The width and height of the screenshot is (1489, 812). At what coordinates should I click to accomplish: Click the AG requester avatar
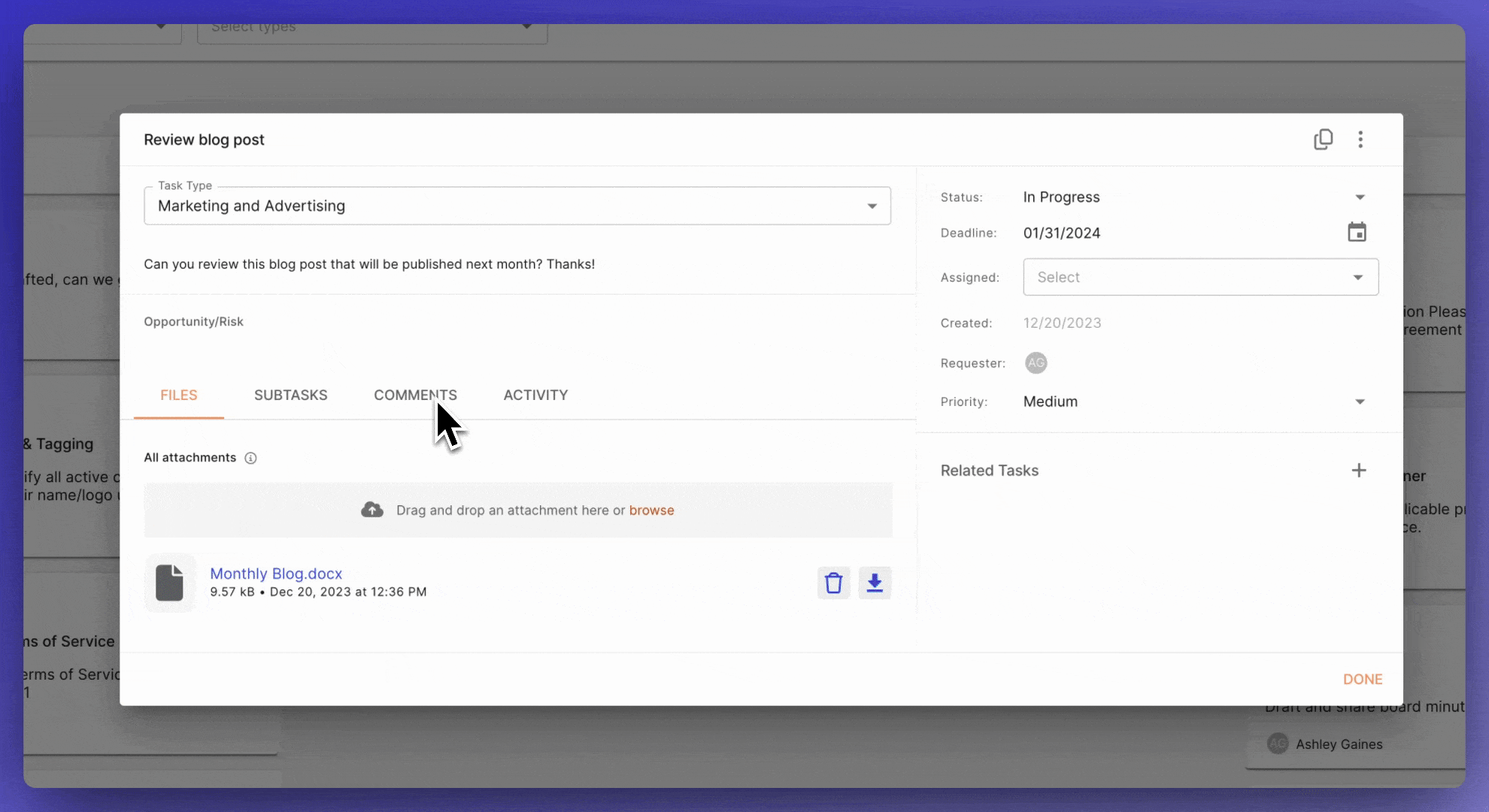[1036, 363]
